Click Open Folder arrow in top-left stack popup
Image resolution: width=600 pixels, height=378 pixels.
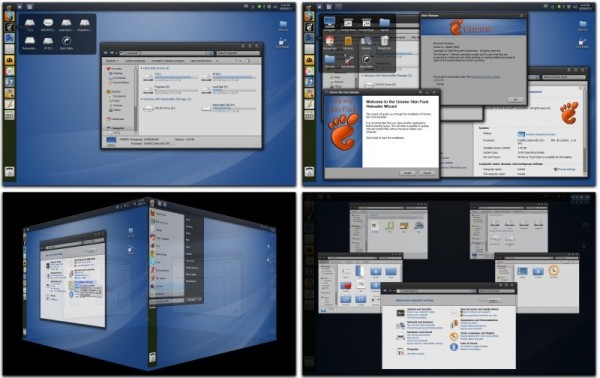click(x=66, y=41)
